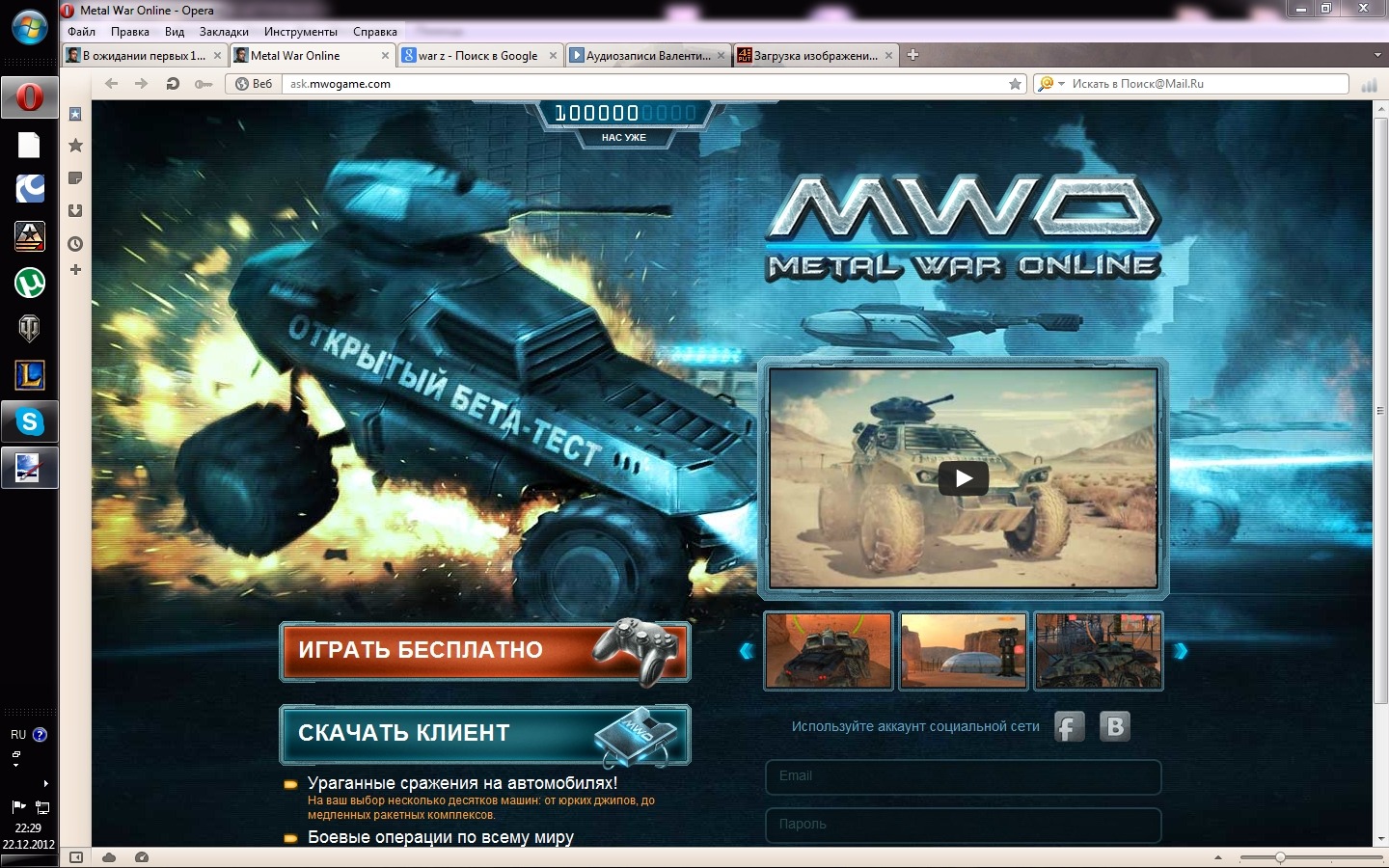Image resolution: width=1389 pixels, height=868 pixels.
Task: Open Action Center flag icon
Action: pyautogui.click(x=18, y=806)
